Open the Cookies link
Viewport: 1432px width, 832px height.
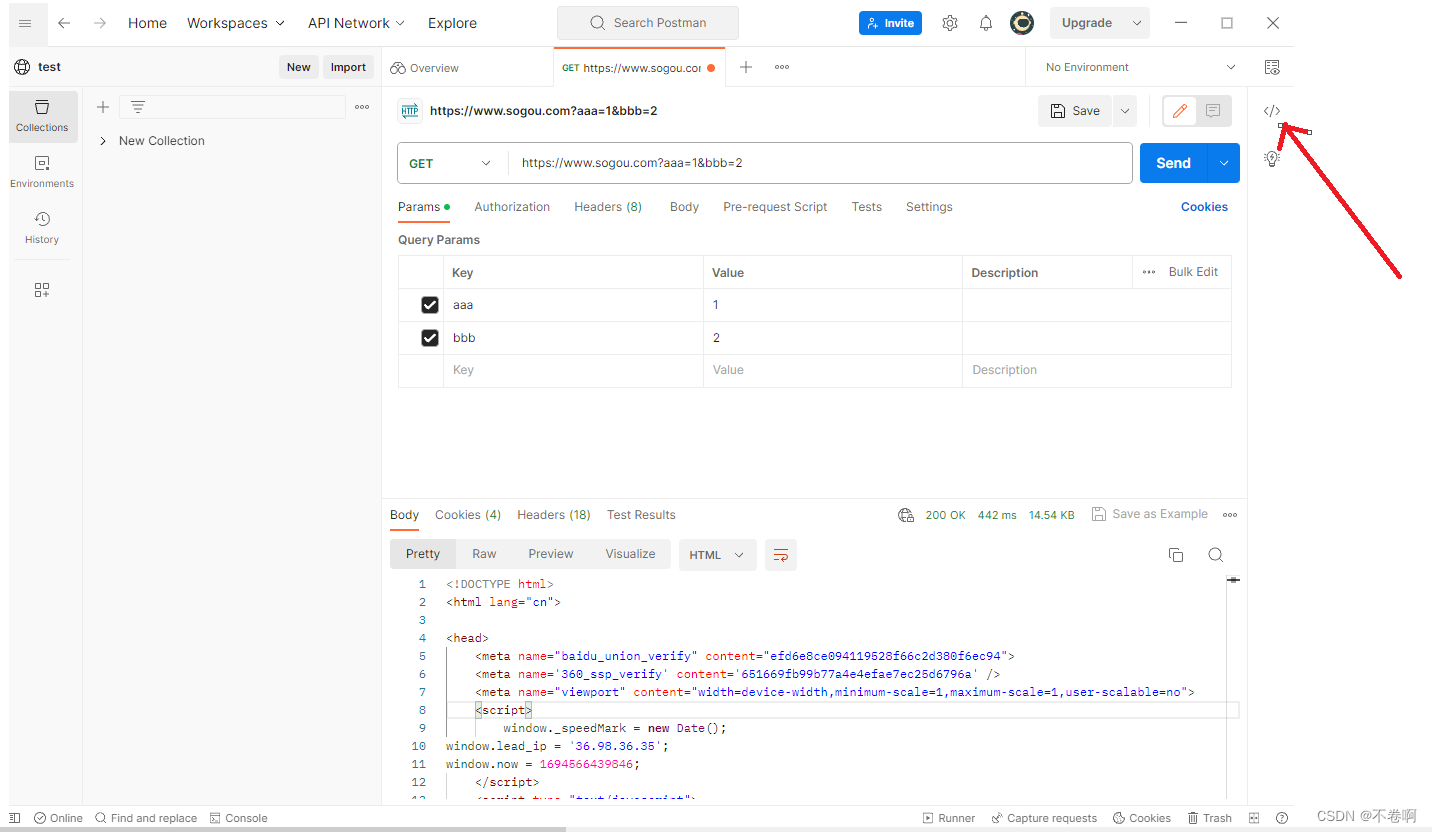pyautogui.click(x=1204, y=207)
